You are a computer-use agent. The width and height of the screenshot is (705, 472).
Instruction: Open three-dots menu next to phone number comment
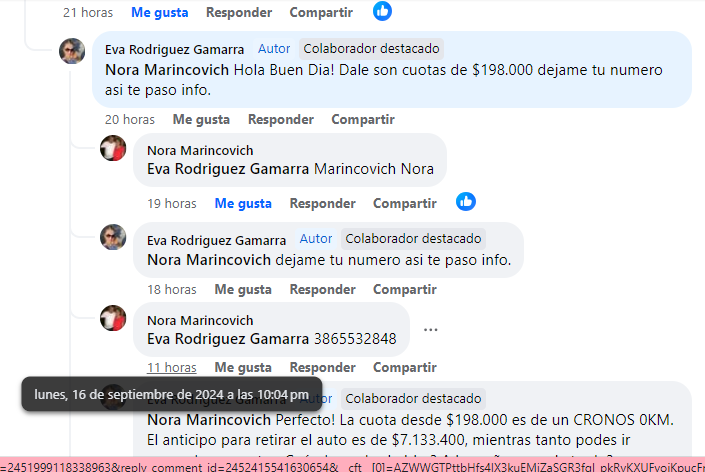430,330
